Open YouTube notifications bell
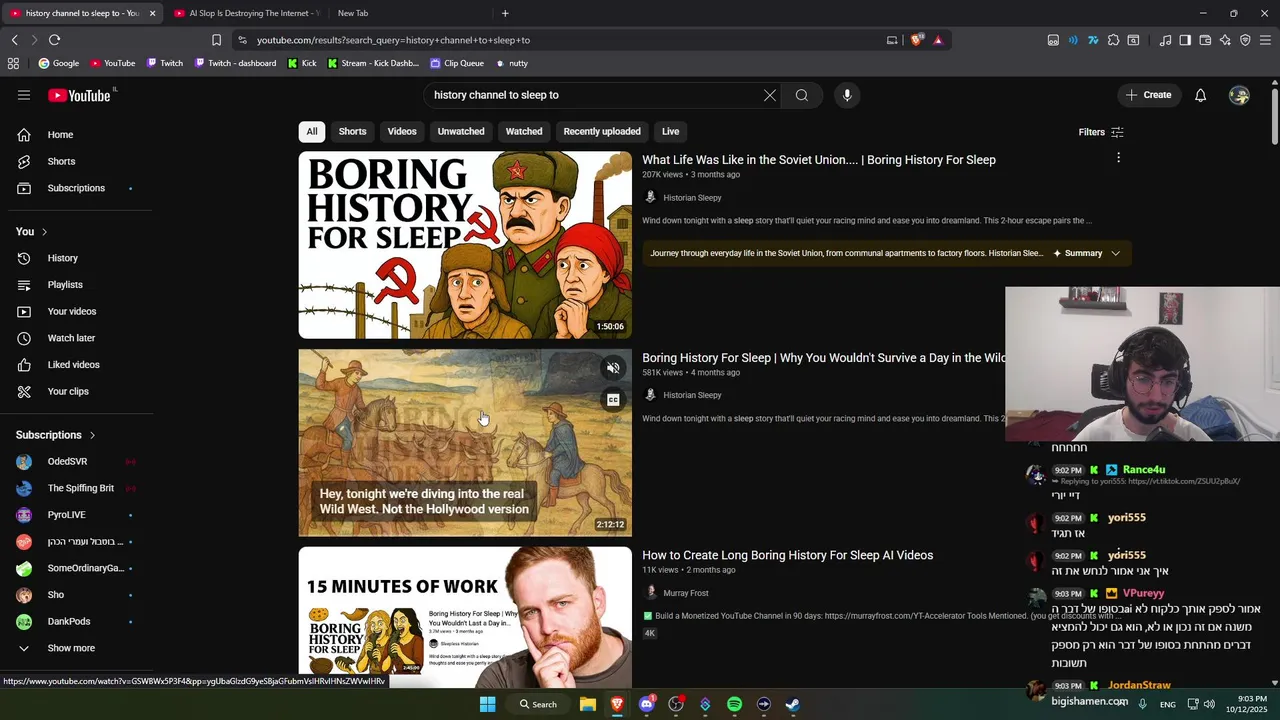The image size is (1280, 720). click(1200, 95)
